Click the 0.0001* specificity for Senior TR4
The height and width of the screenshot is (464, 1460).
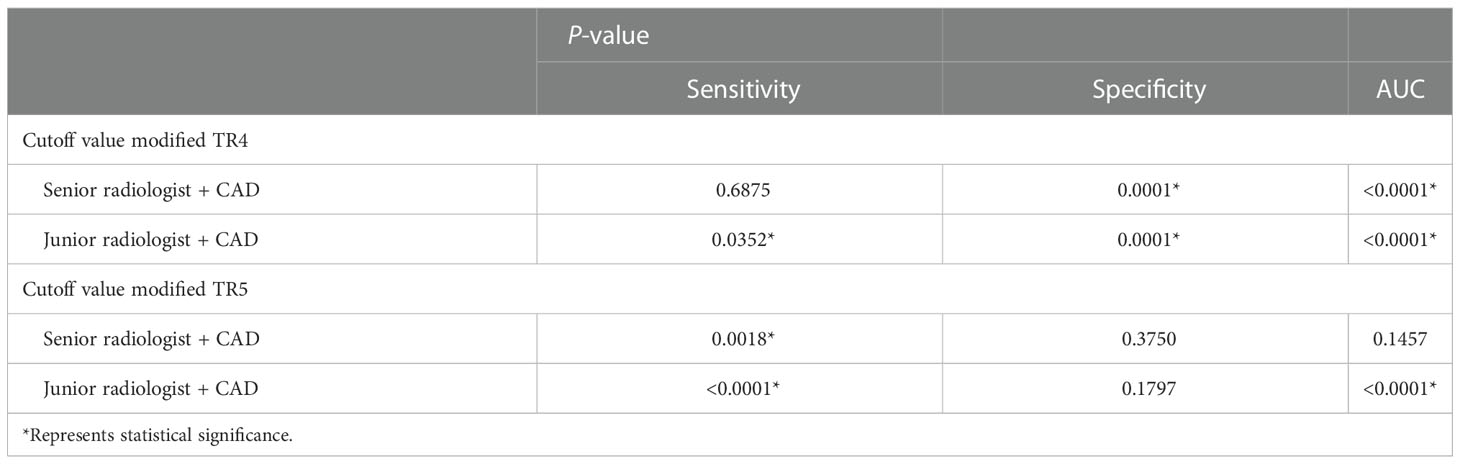(x=1147, y=189)
